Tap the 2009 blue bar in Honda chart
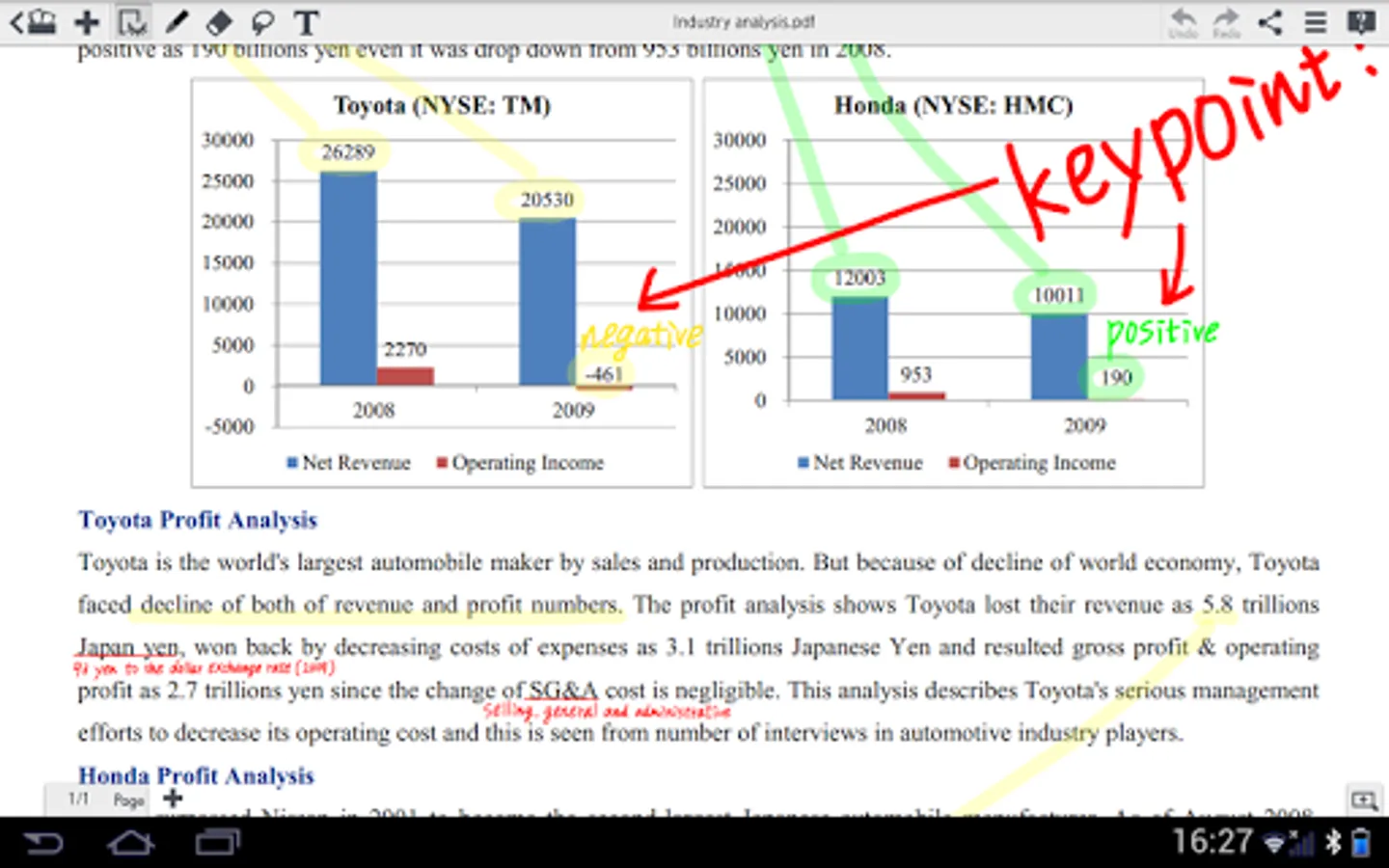This screenshot has height=868, width=1389. [1058, 357]
